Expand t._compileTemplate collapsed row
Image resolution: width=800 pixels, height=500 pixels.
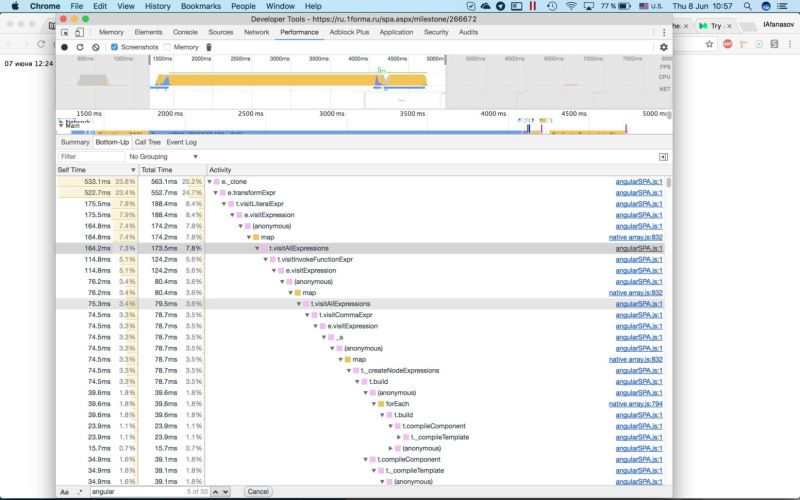point(399,437)
